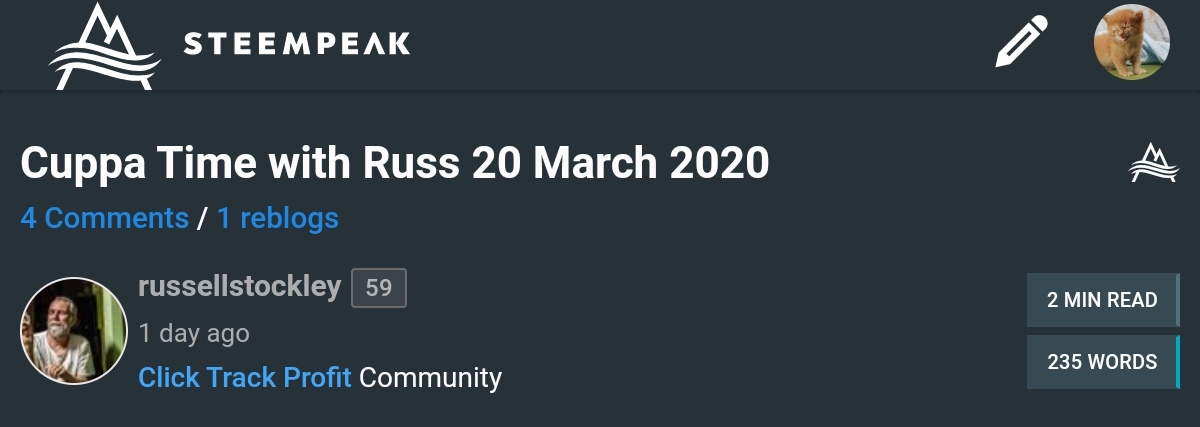Click the reputation badge showing 59
The width and height of the screenshot is (1200, 427).
pos(379,288)
